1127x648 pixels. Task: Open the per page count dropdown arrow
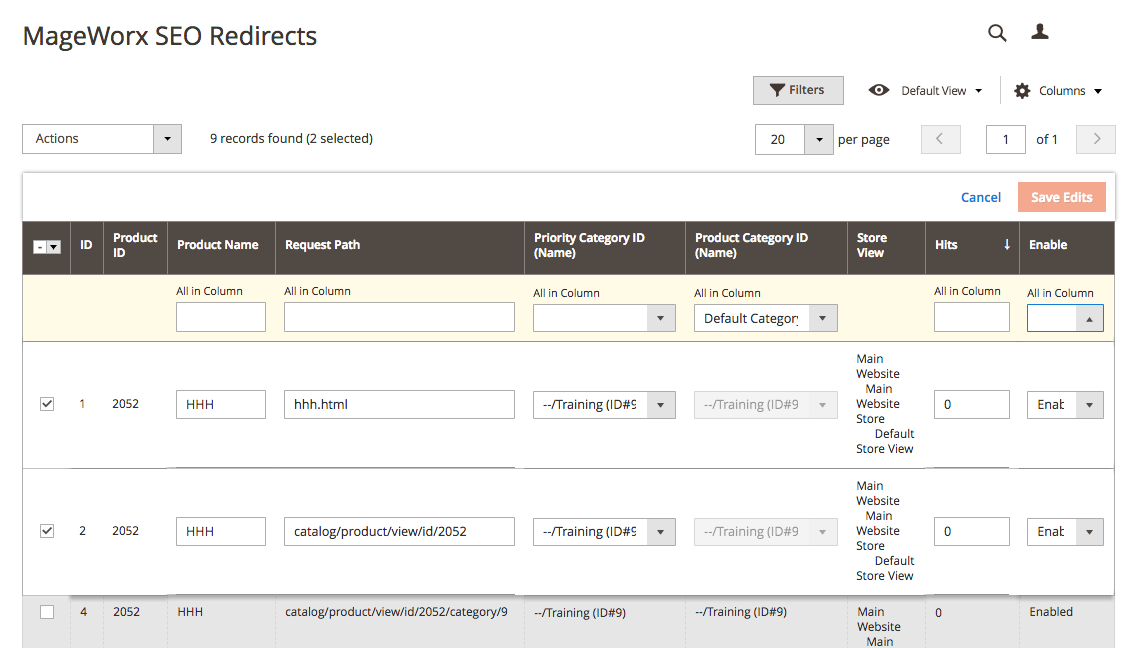pos(819,139)
